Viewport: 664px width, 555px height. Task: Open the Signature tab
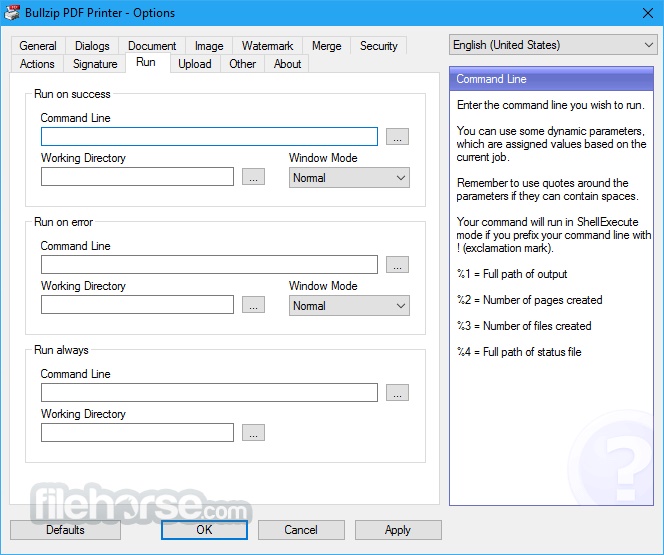click(x=95, y=64)
